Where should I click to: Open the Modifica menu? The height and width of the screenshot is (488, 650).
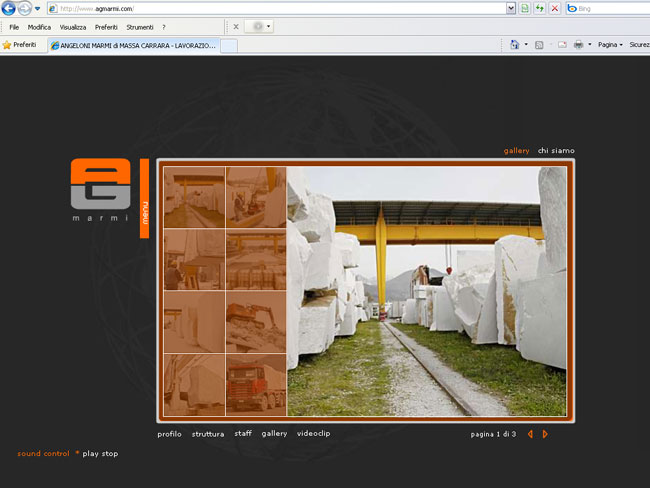[x=39, y=27]
